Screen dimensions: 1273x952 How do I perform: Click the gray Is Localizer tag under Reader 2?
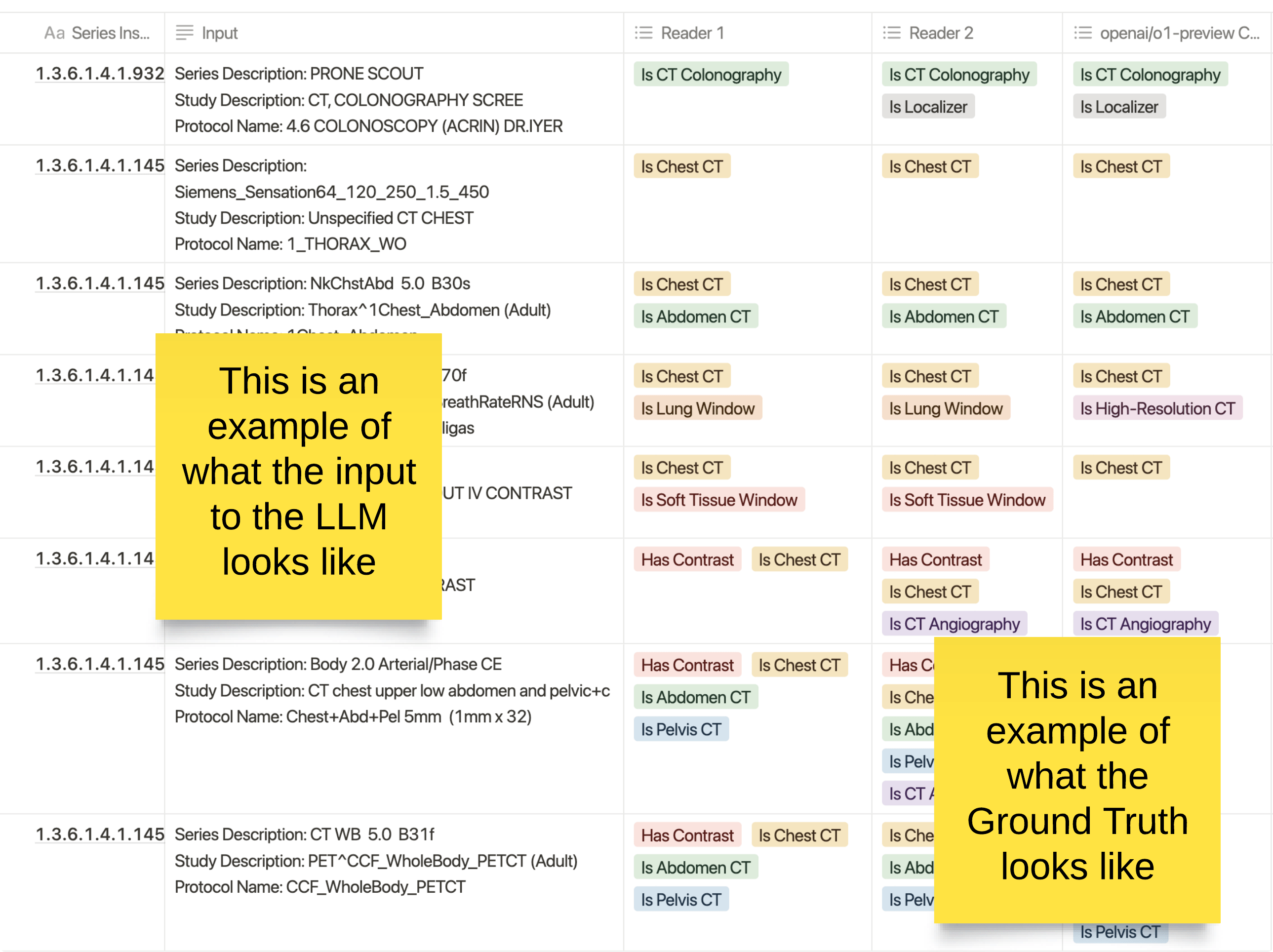point(928,107)
